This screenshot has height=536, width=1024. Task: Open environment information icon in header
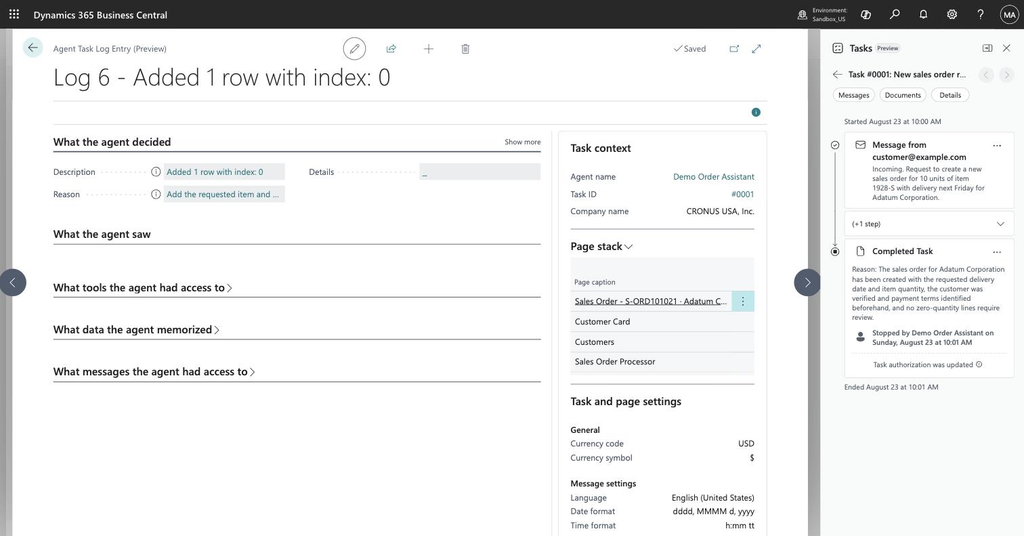tap(803, 14)
